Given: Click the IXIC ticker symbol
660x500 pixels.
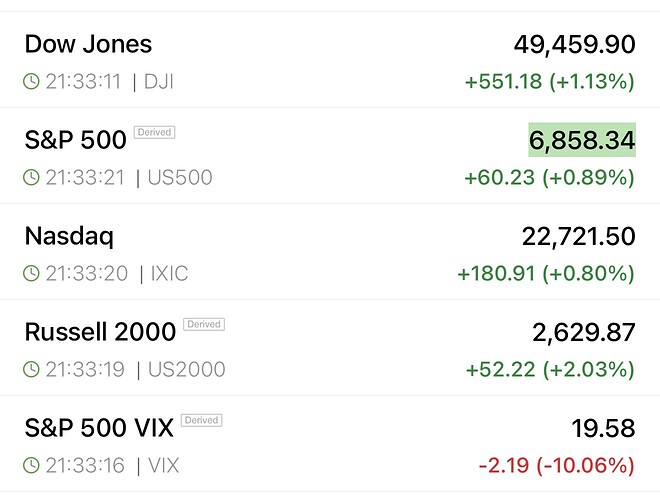Looking at the screenshot, I should click(x=172, y=274).
